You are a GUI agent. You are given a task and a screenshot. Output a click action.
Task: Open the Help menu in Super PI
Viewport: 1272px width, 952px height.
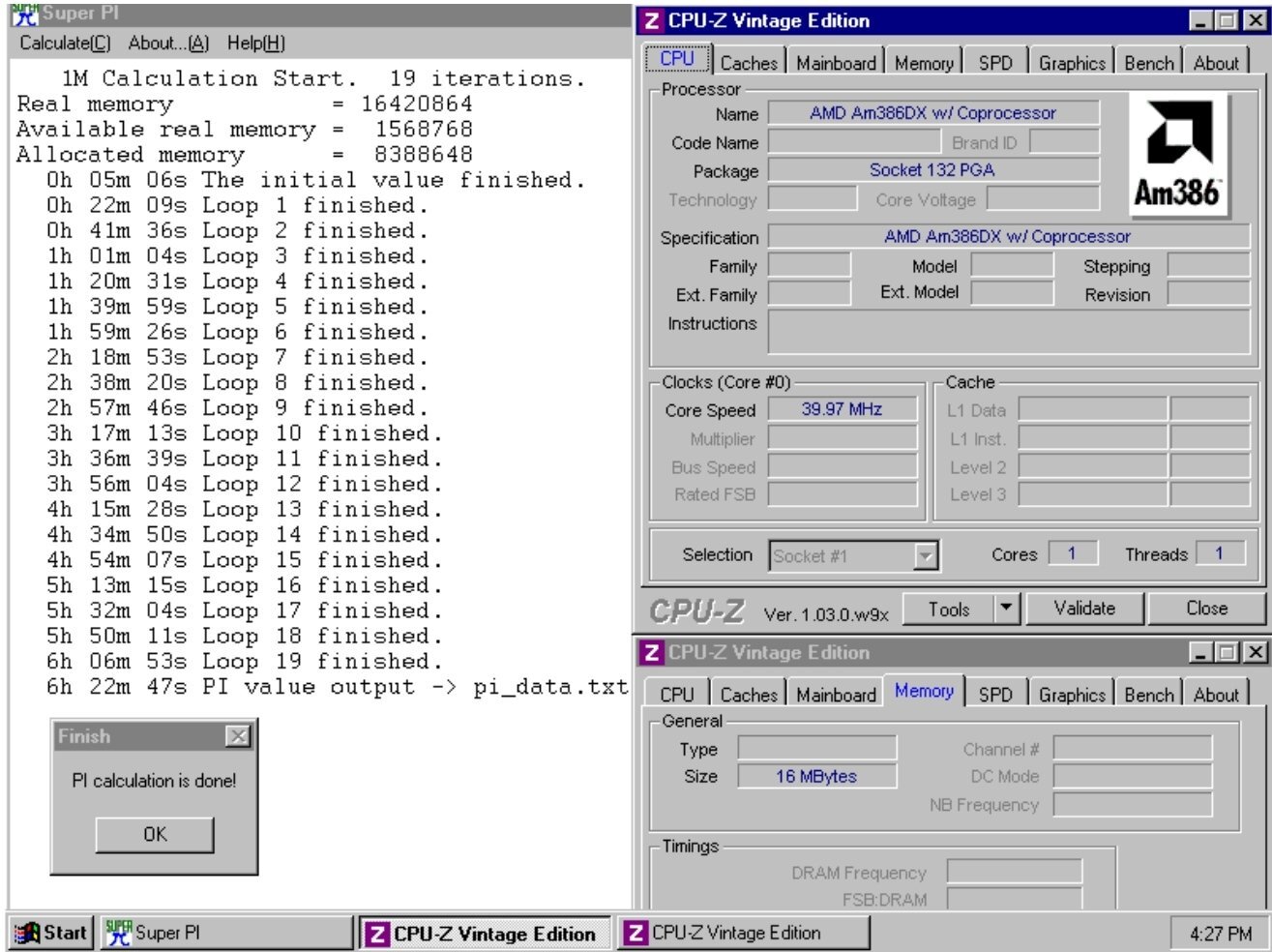(255, 43)
